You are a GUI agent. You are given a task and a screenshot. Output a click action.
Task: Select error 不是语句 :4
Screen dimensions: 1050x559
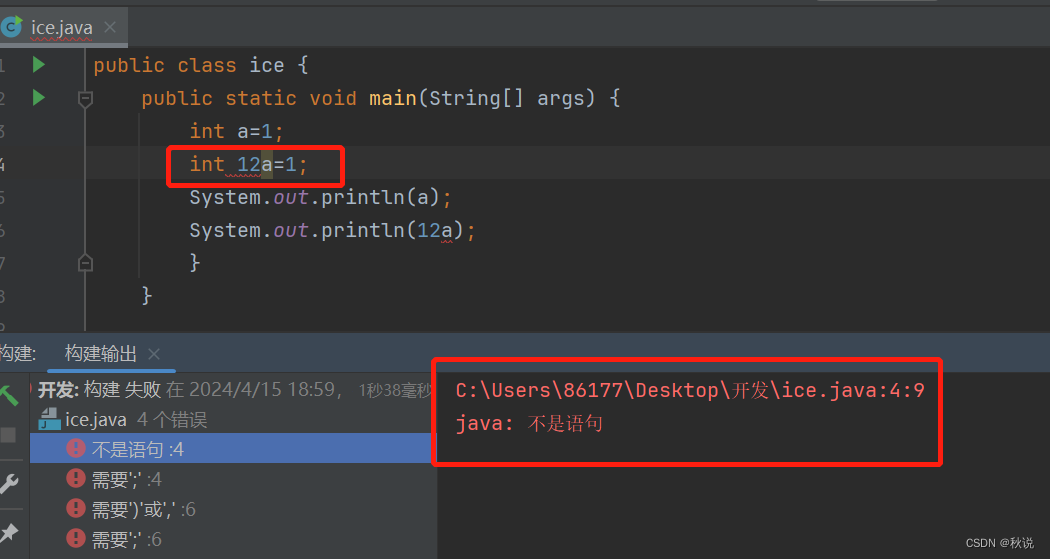tap(233, 449)
